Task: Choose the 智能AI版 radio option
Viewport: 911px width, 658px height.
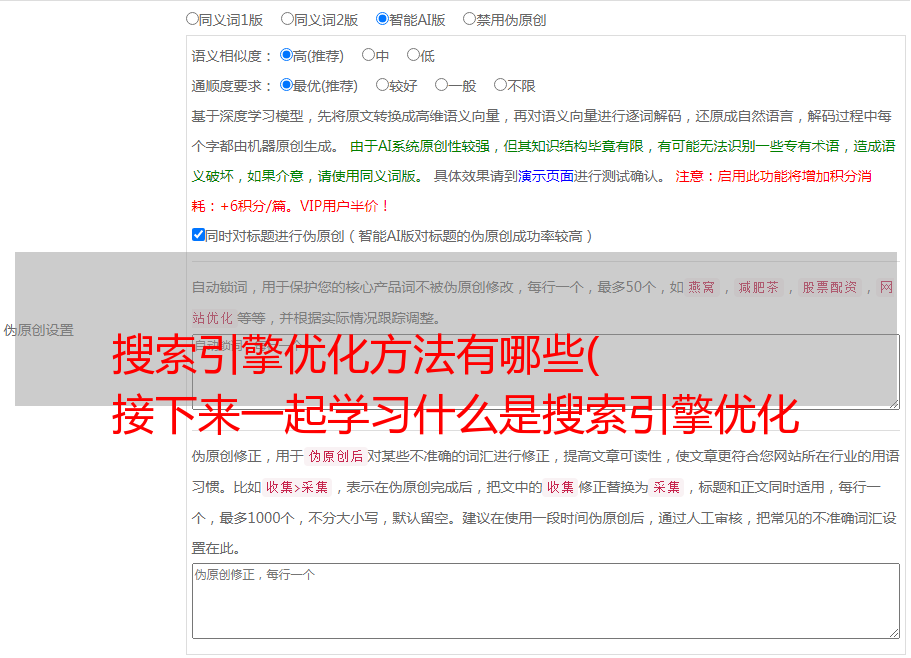Action: click(382, 19)
